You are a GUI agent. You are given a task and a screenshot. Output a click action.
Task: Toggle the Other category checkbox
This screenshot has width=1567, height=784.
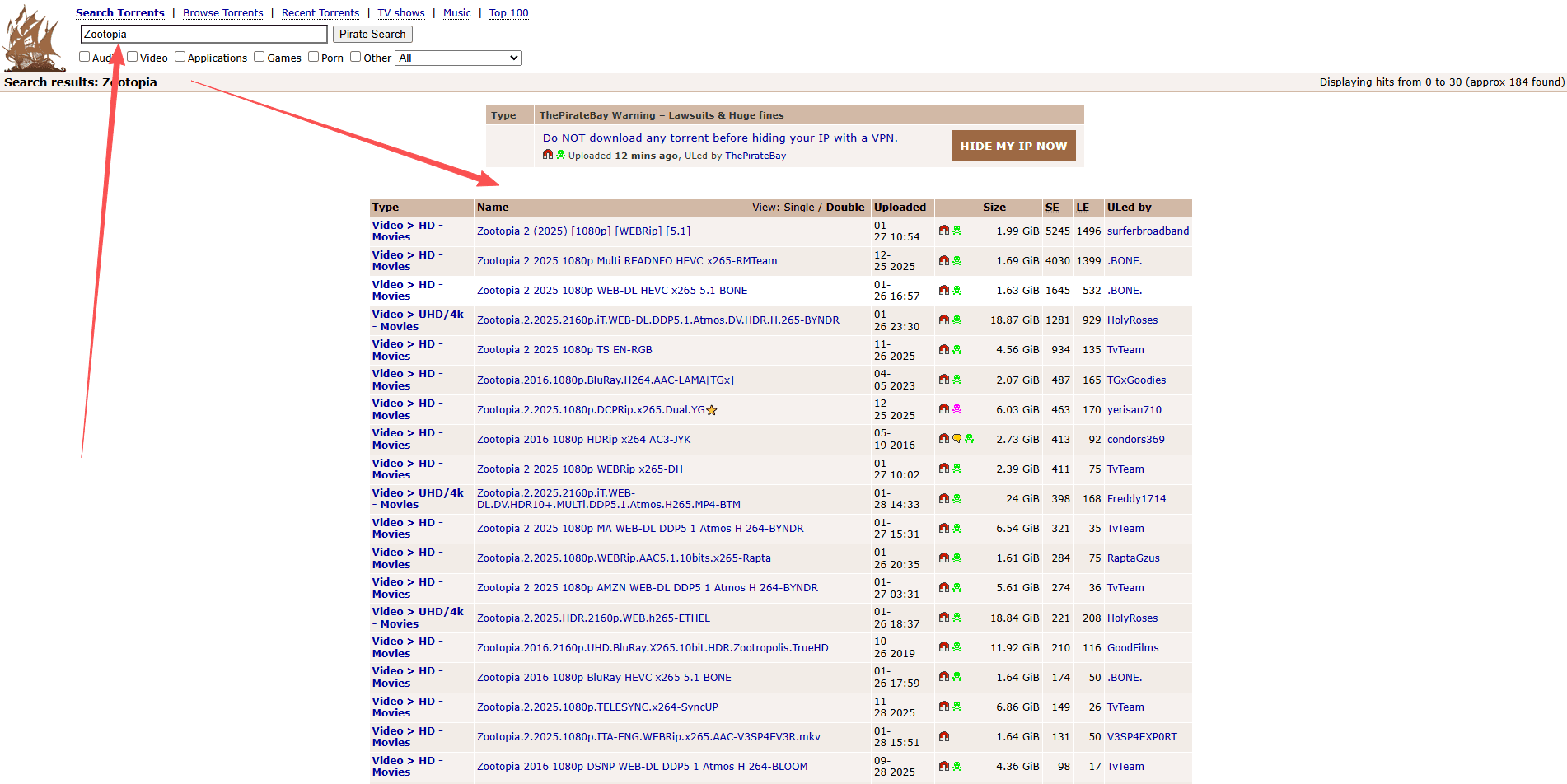356,57
